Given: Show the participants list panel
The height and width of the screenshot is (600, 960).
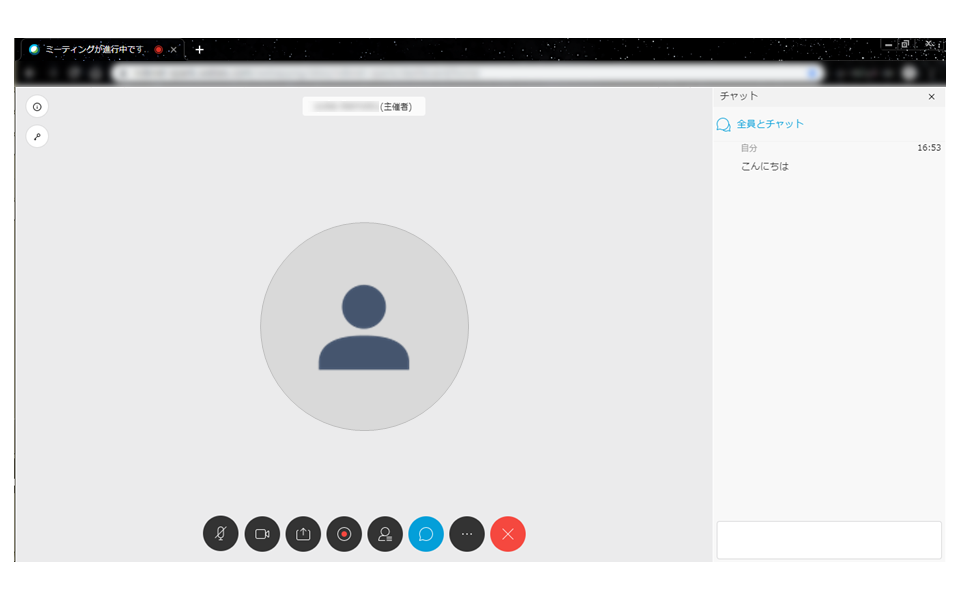Looking at the screenshot, I should click(385, 534).
